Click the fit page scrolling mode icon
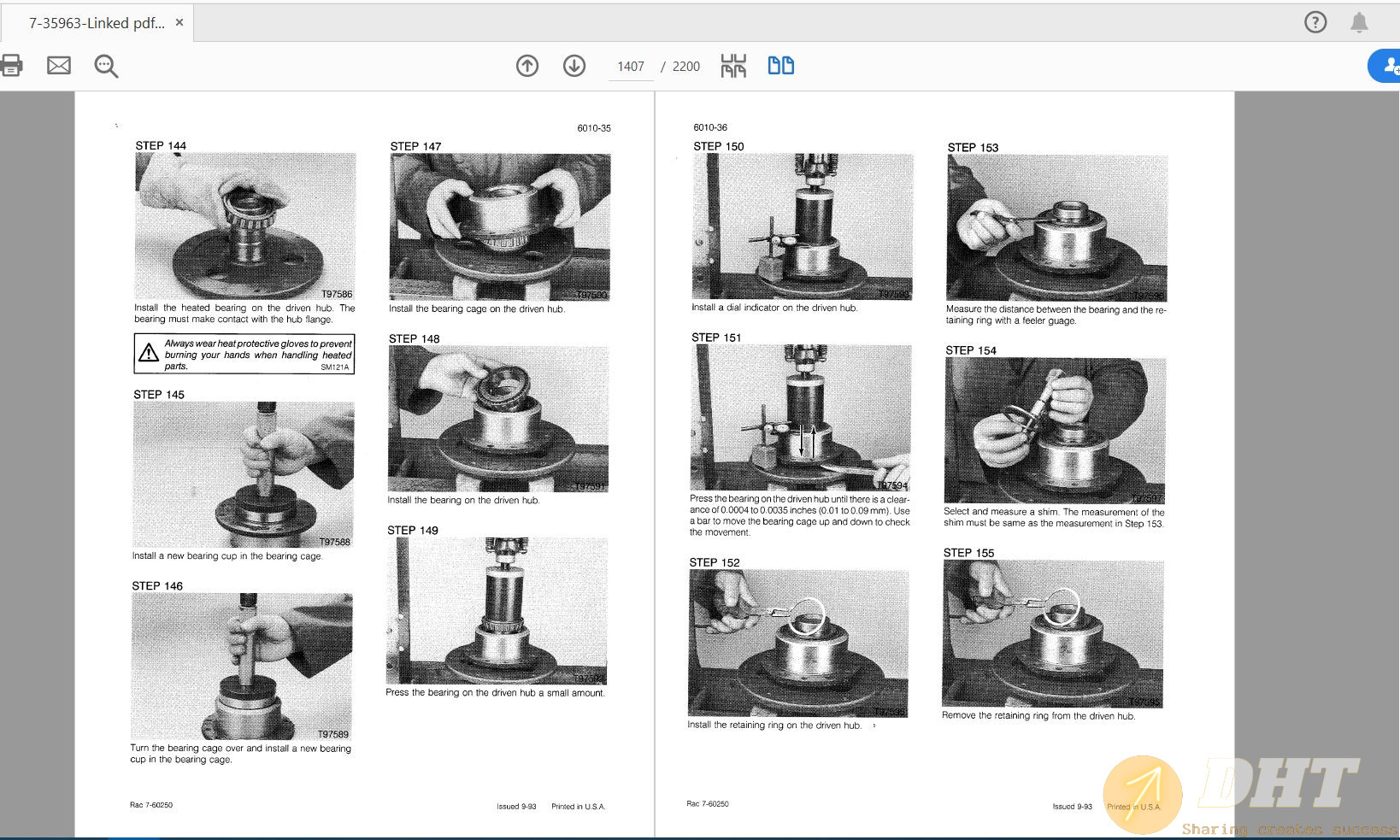 click(733, 66)
